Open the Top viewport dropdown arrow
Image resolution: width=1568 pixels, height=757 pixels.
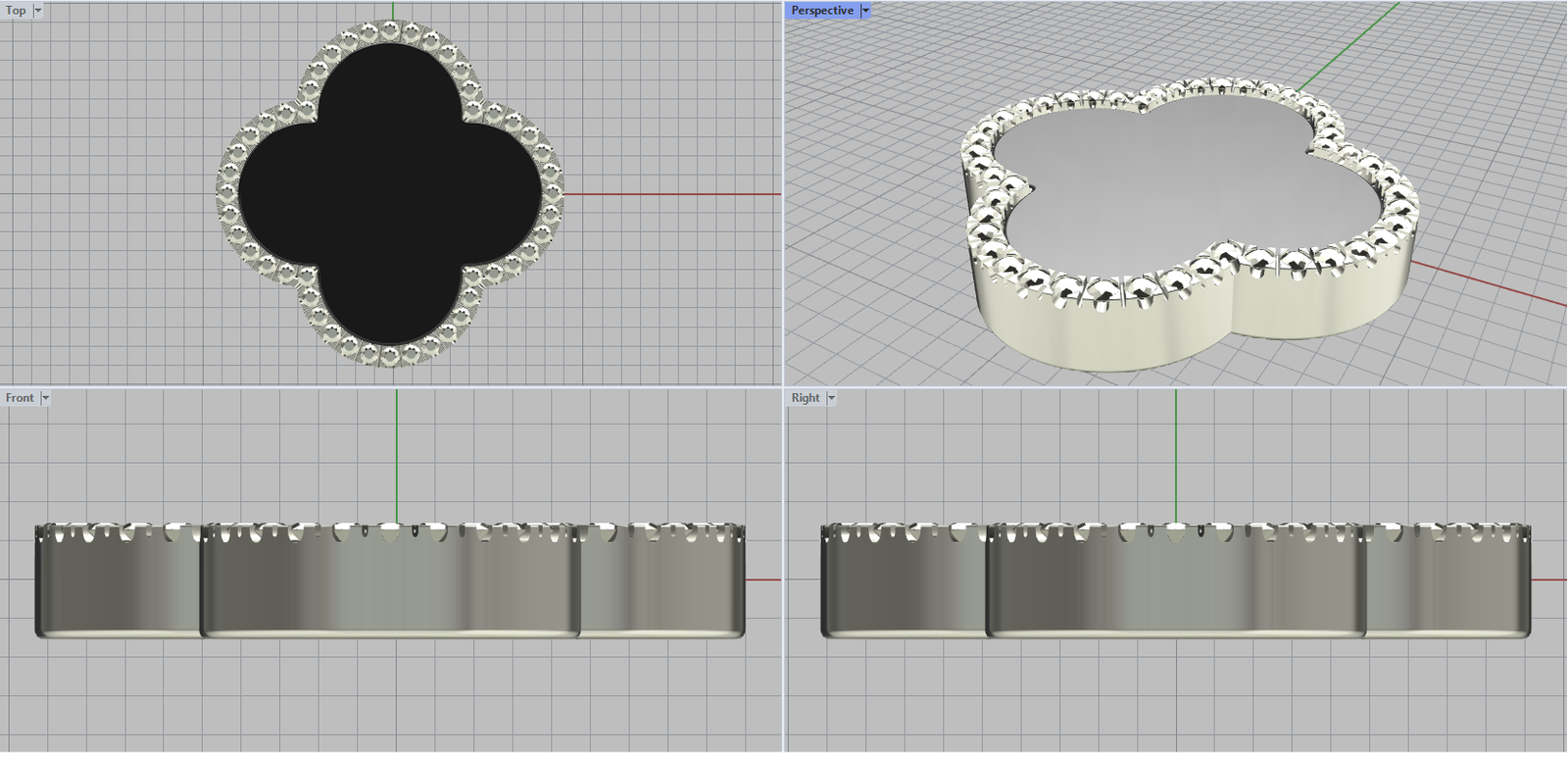pyautogui.click(x=38, y=11)
